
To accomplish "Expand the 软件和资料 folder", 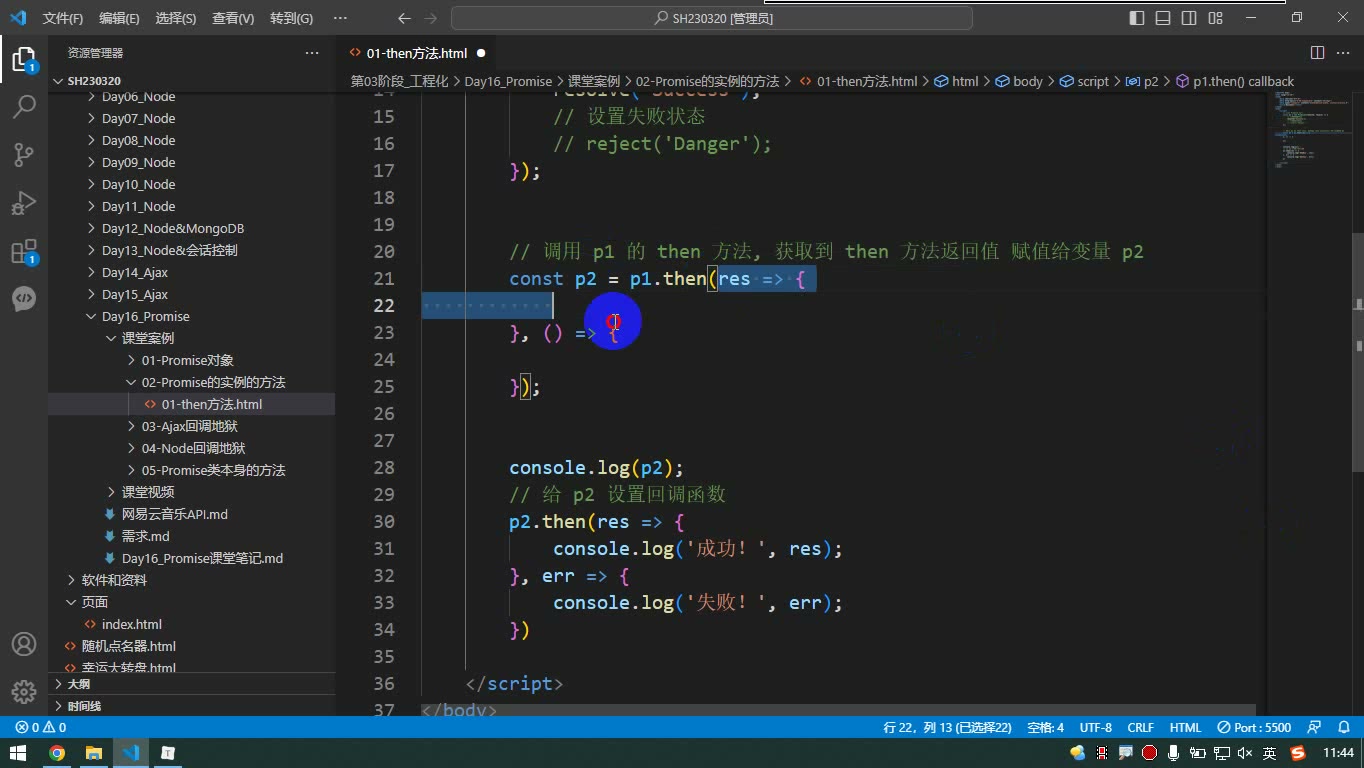I will 114,580.
